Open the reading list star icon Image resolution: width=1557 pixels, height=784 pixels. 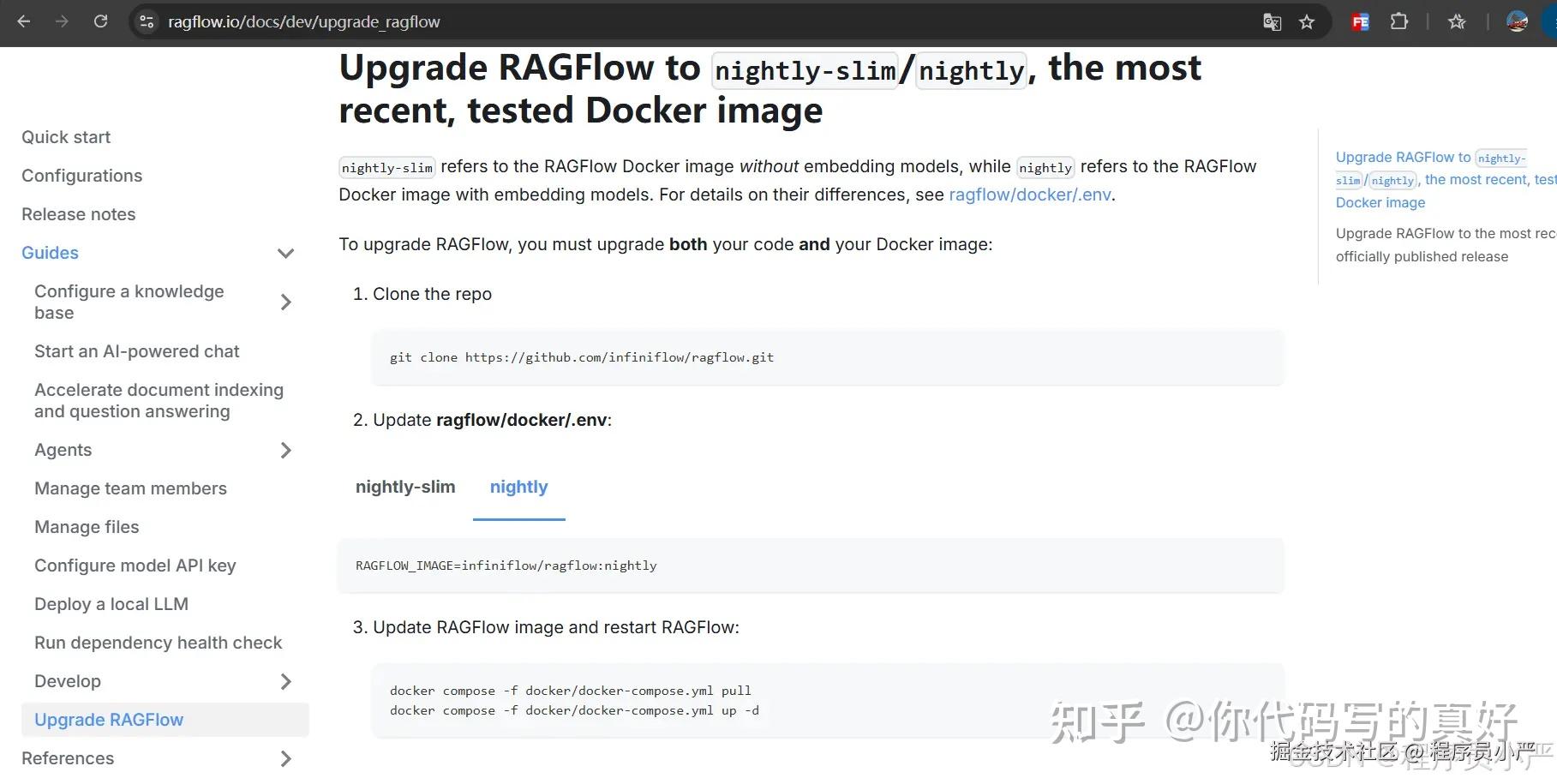pyautogui.click(x=1457, y=21)
